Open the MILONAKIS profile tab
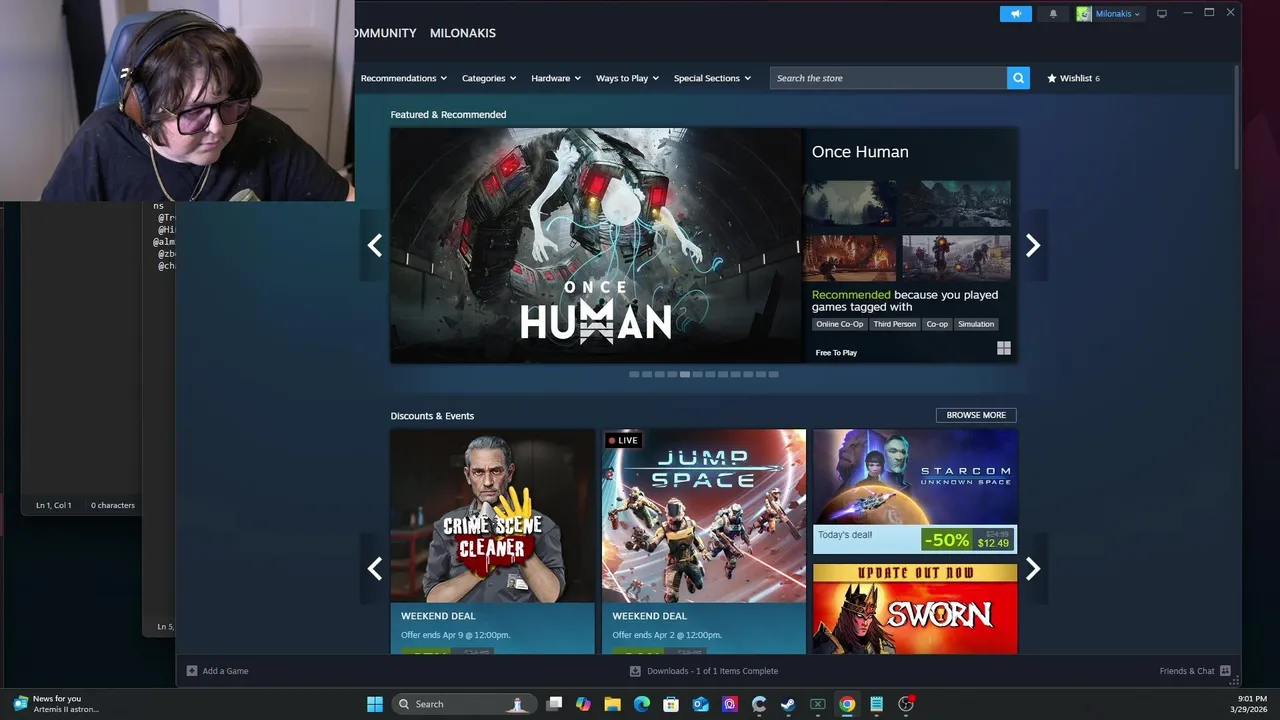This screenshot has height=720, width=1280. (x=462, y=33)
